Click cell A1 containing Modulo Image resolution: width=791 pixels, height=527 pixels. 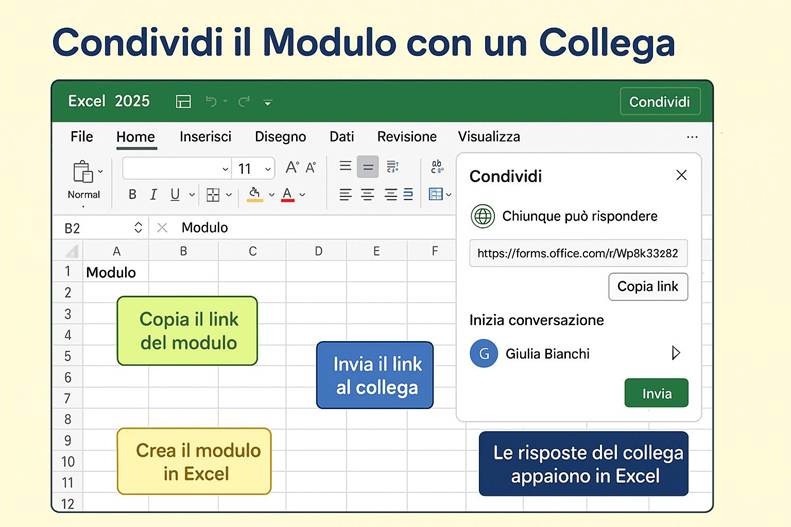[116, 272]
